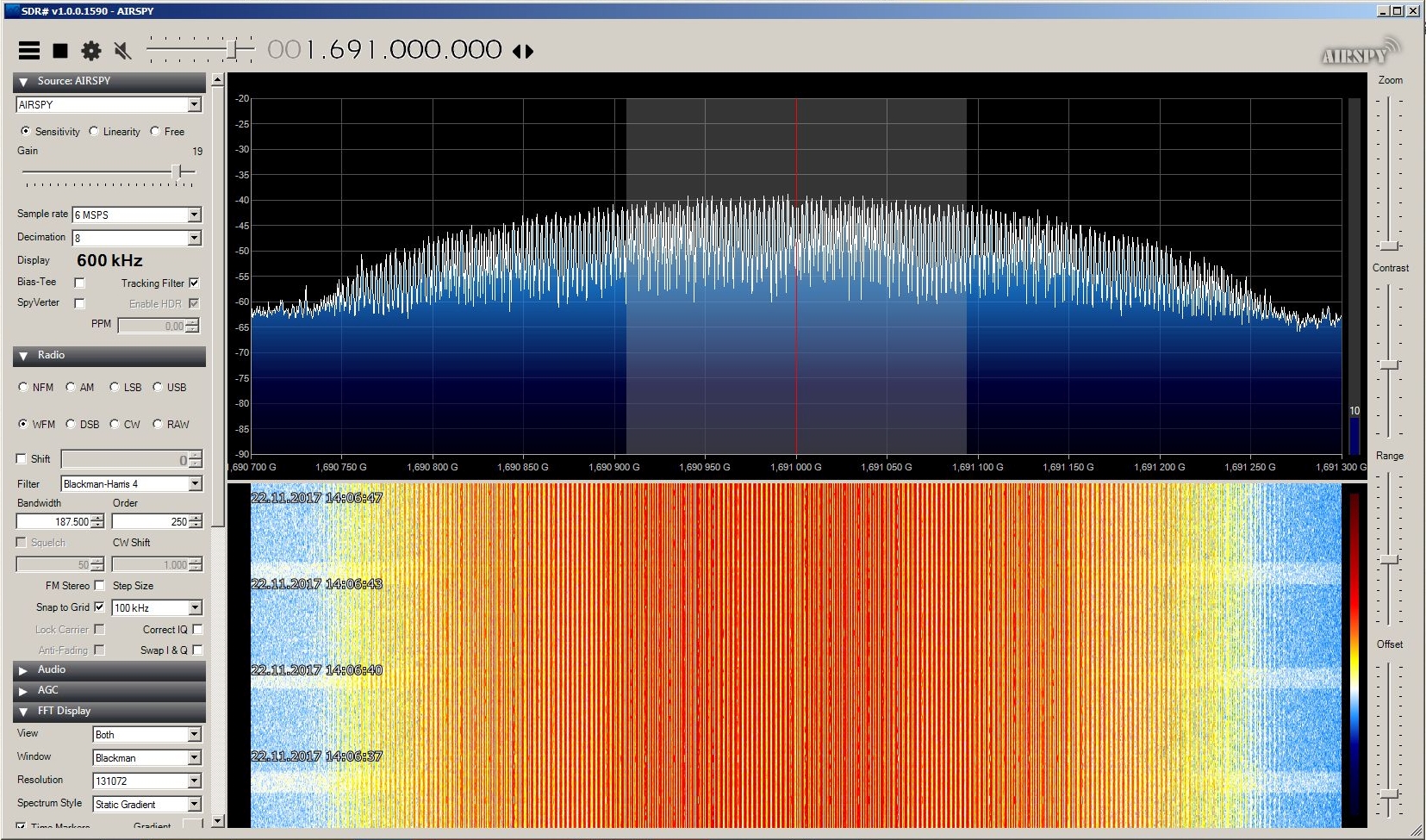Viewport: 1426px width, 840px height.
Task: Click the 1,690 900 G axis label
Action: [614, 467]
